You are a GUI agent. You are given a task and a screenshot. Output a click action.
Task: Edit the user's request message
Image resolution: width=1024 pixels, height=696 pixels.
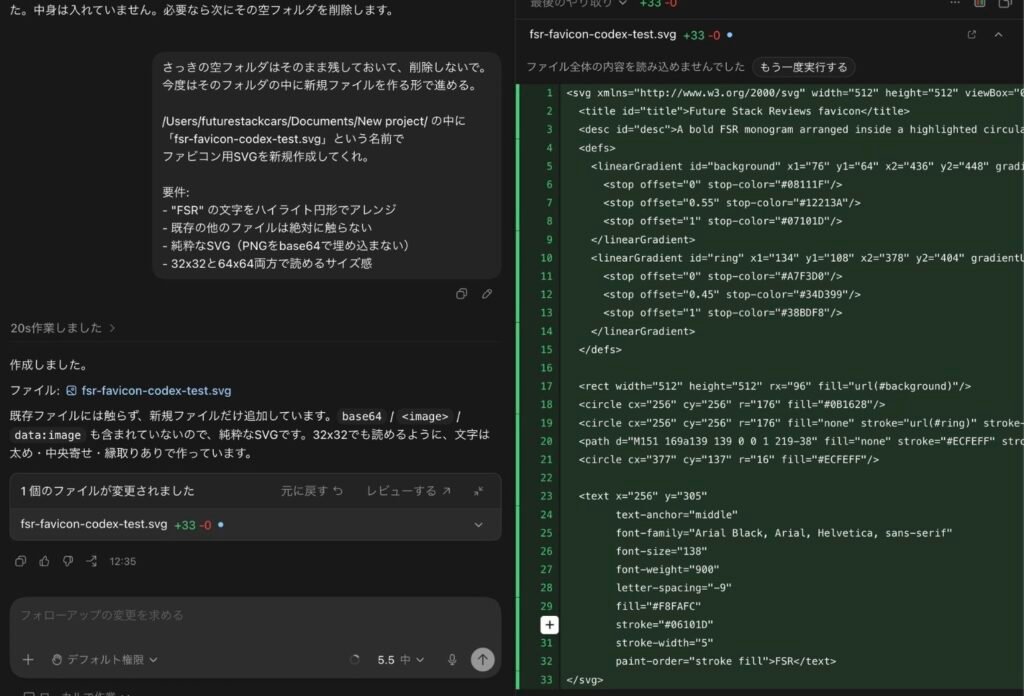click(487, 294)
